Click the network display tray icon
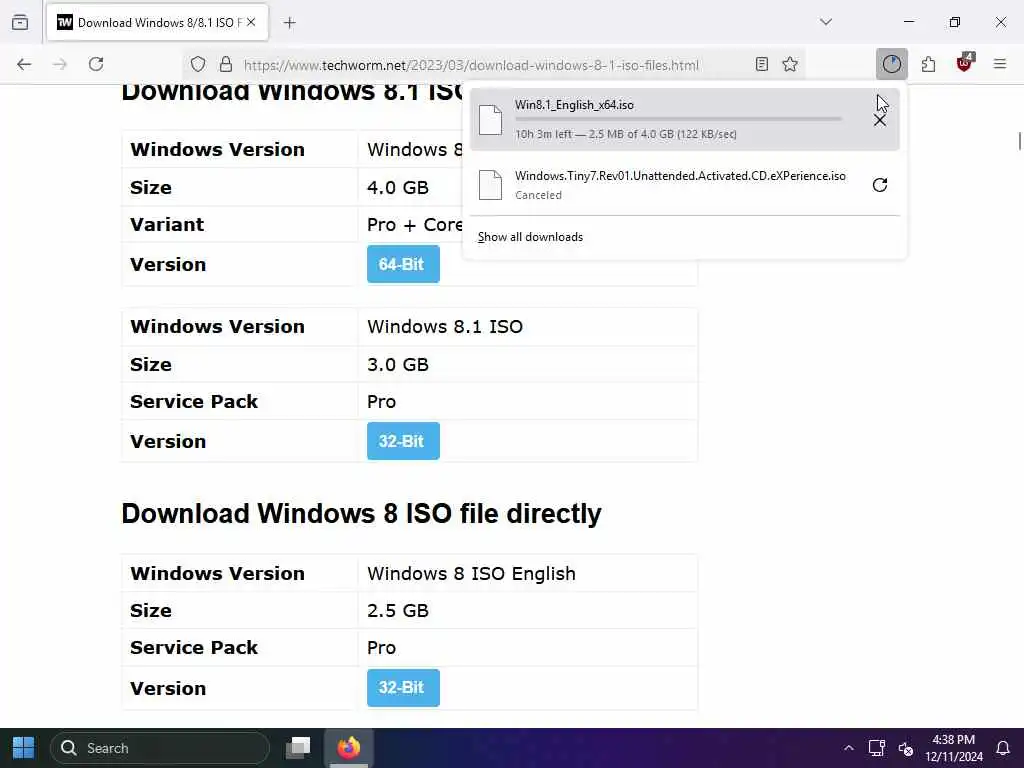 (x=876, y=748)
